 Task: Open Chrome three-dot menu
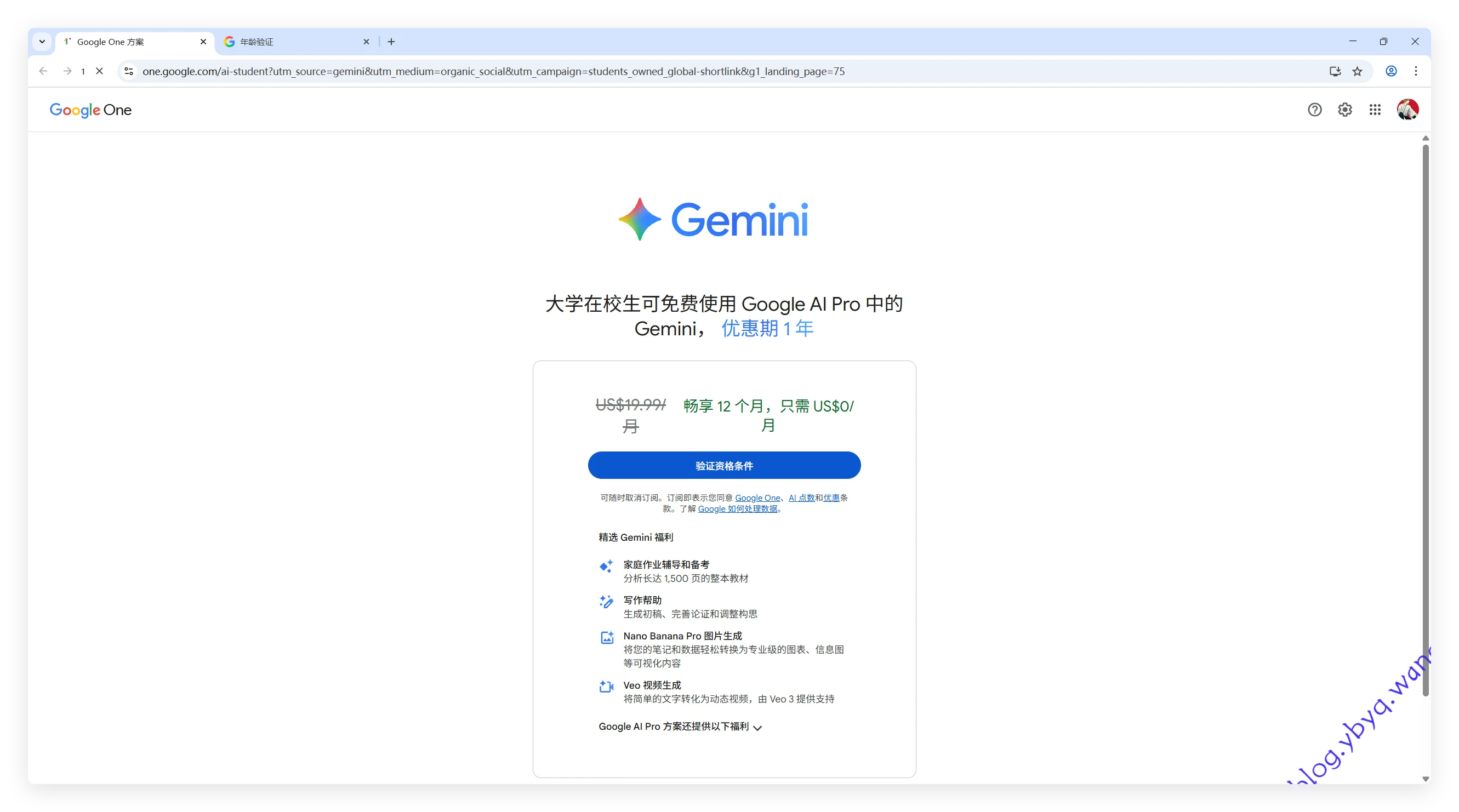pyautogui.click(x=1415, y=71)
